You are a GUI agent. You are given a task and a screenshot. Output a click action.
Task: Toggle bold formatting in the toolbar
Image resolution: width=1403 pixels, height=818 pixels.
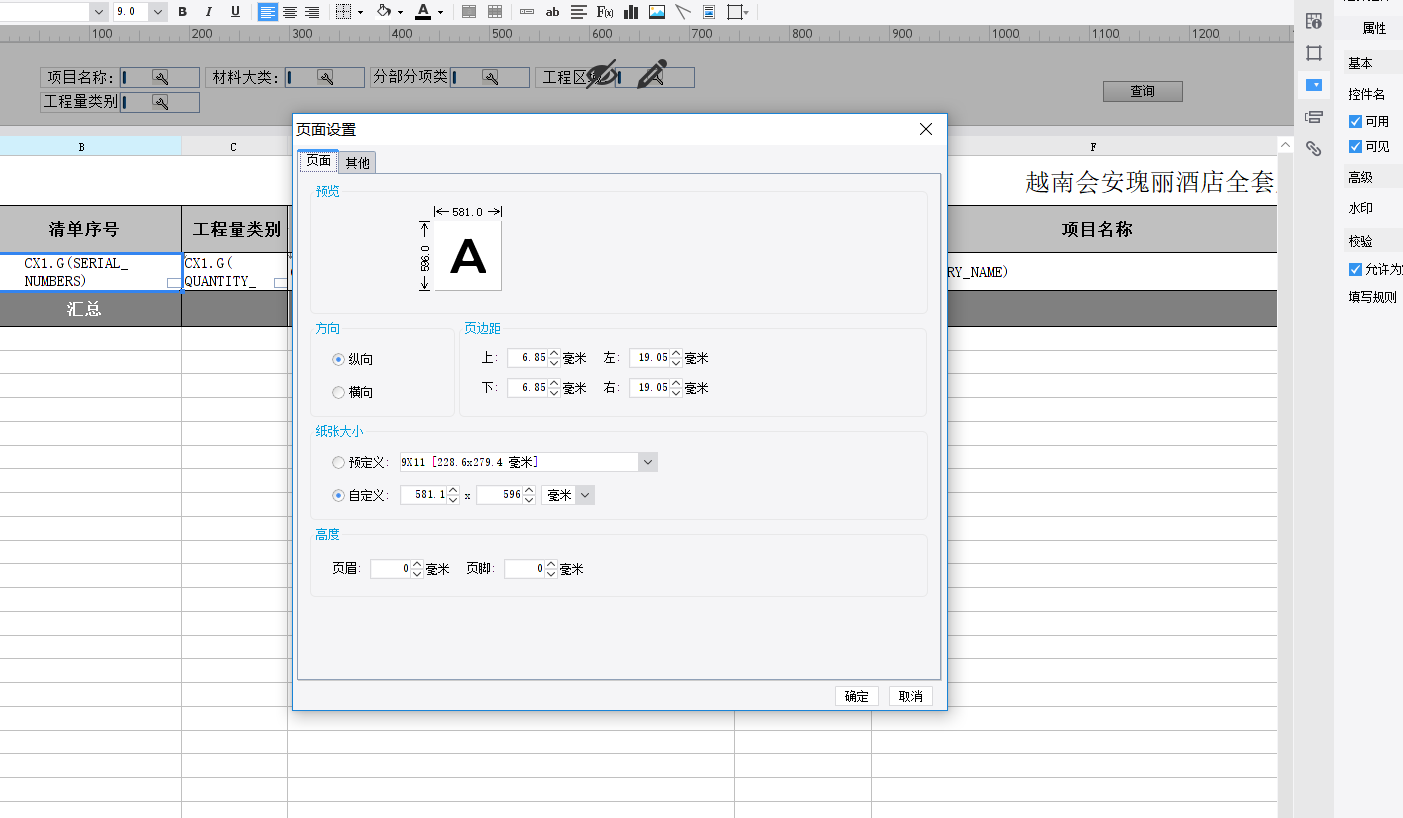click(x=182, y=12)
